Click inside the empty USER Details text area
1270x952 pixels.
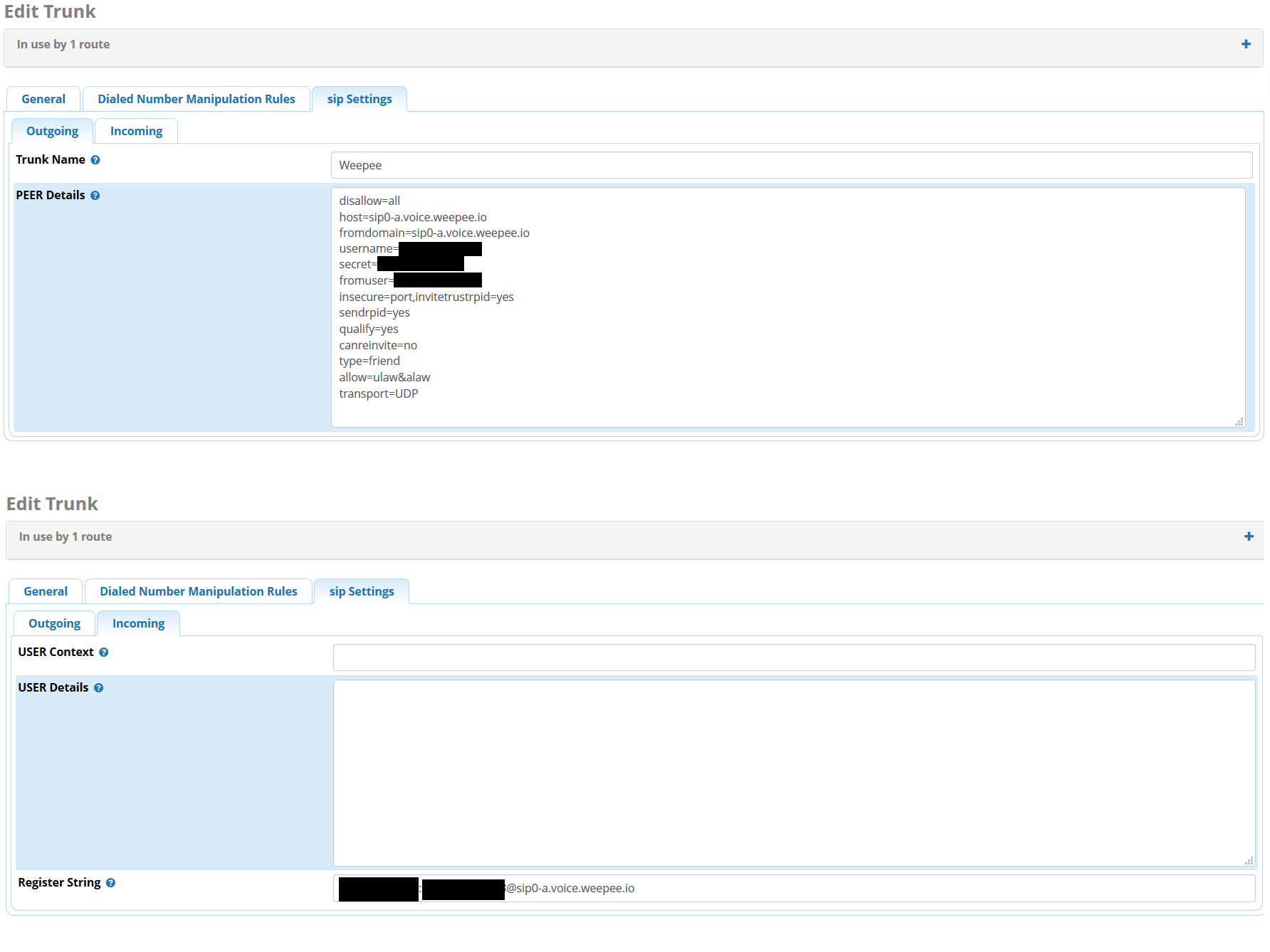(793, 773)
